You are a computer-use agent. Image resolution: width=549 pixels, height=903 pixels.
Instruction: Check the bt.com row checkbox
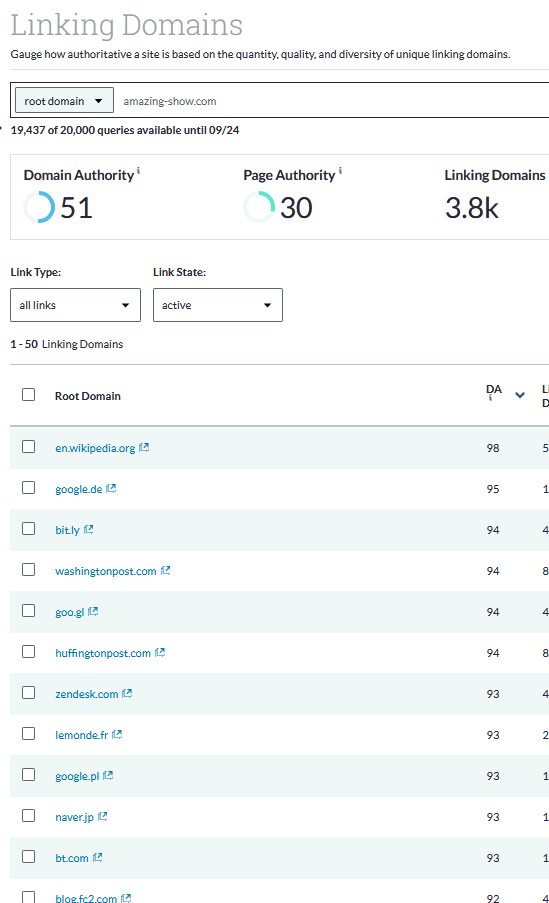coord(28,857)
